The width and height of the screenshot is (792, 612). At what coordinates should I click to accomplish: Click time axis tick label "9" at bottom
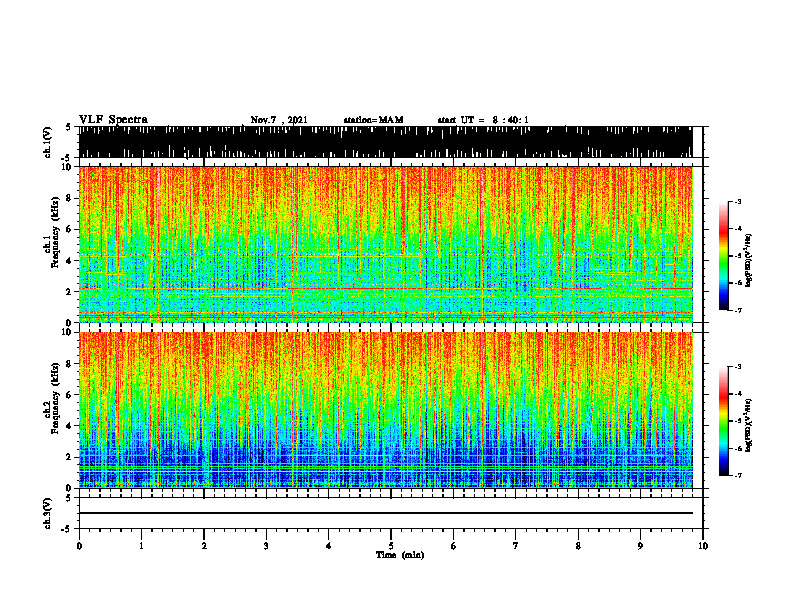[640, 546]
